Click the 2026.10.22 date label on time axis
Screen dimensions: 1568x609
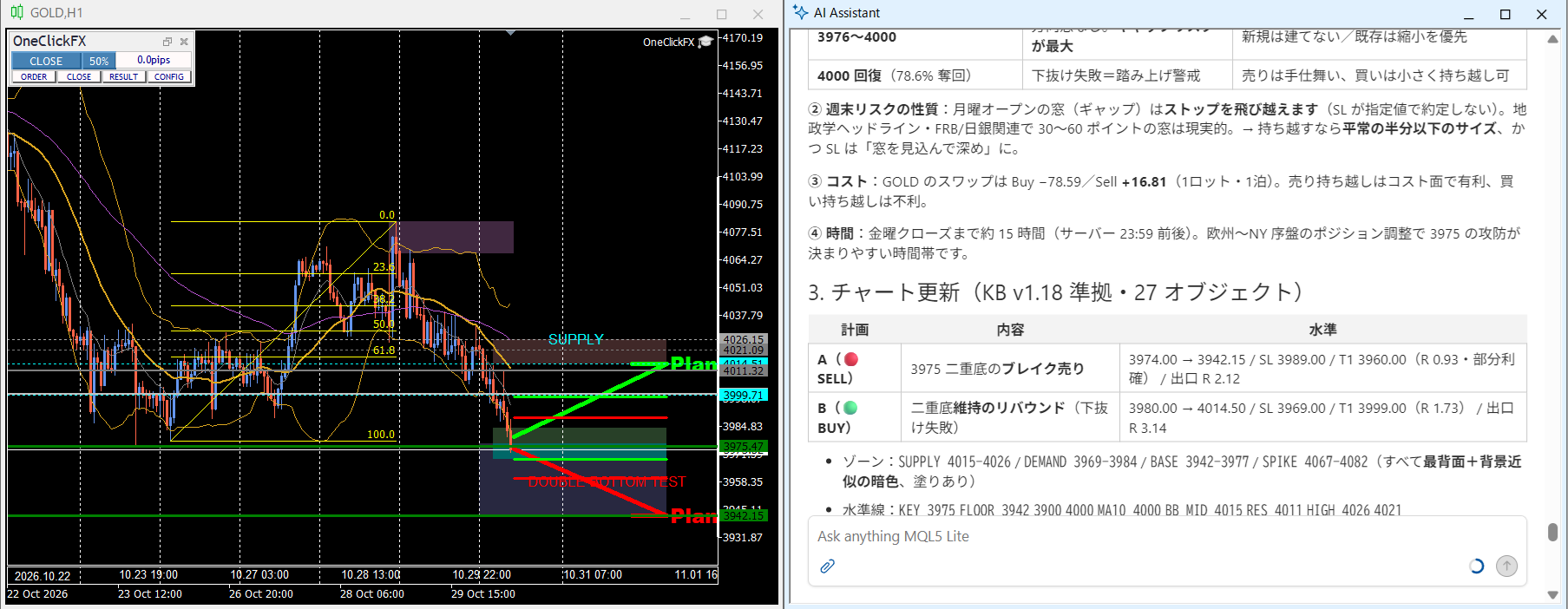pyautogui.click(x=43, y=576)
